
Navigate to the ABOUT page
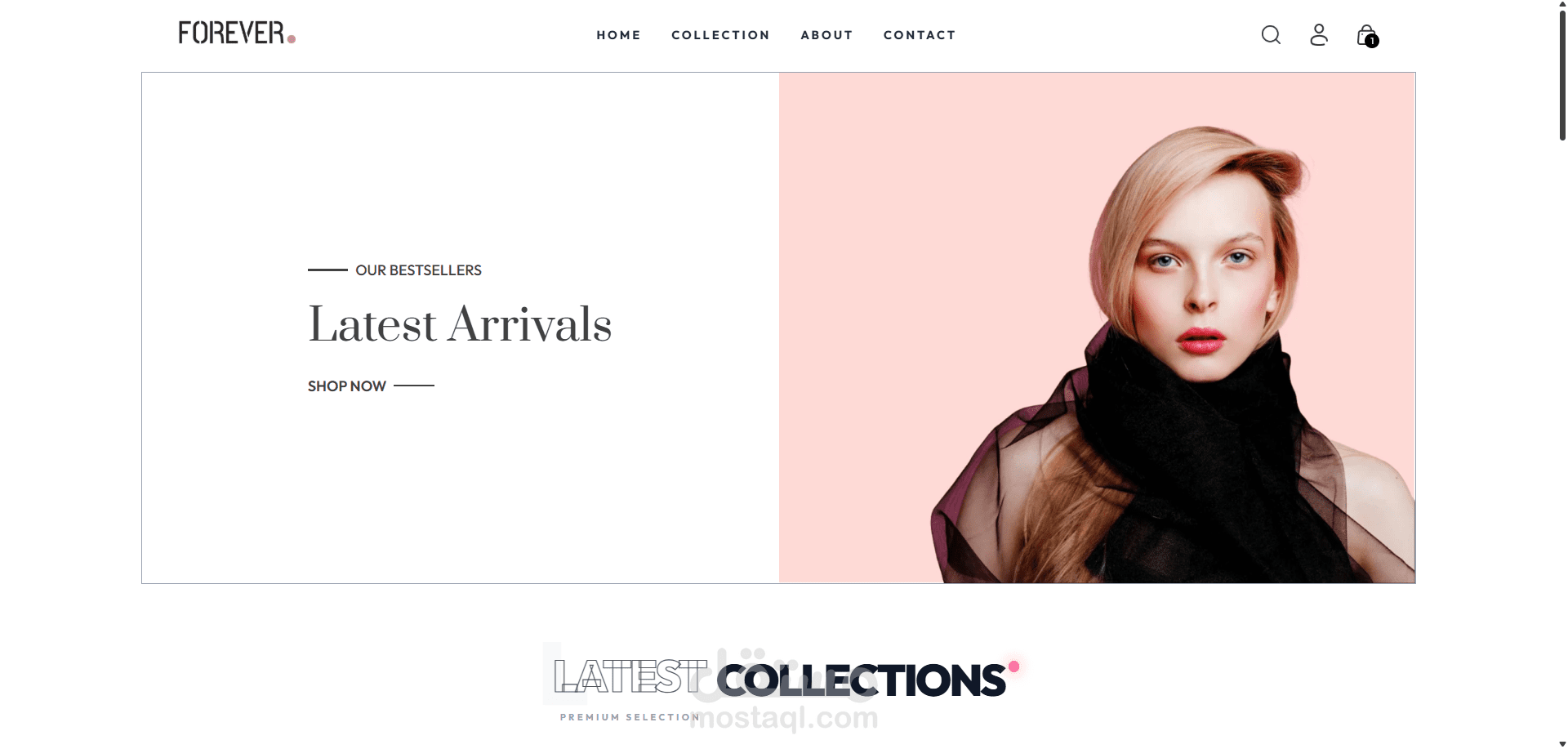(826, 35)
